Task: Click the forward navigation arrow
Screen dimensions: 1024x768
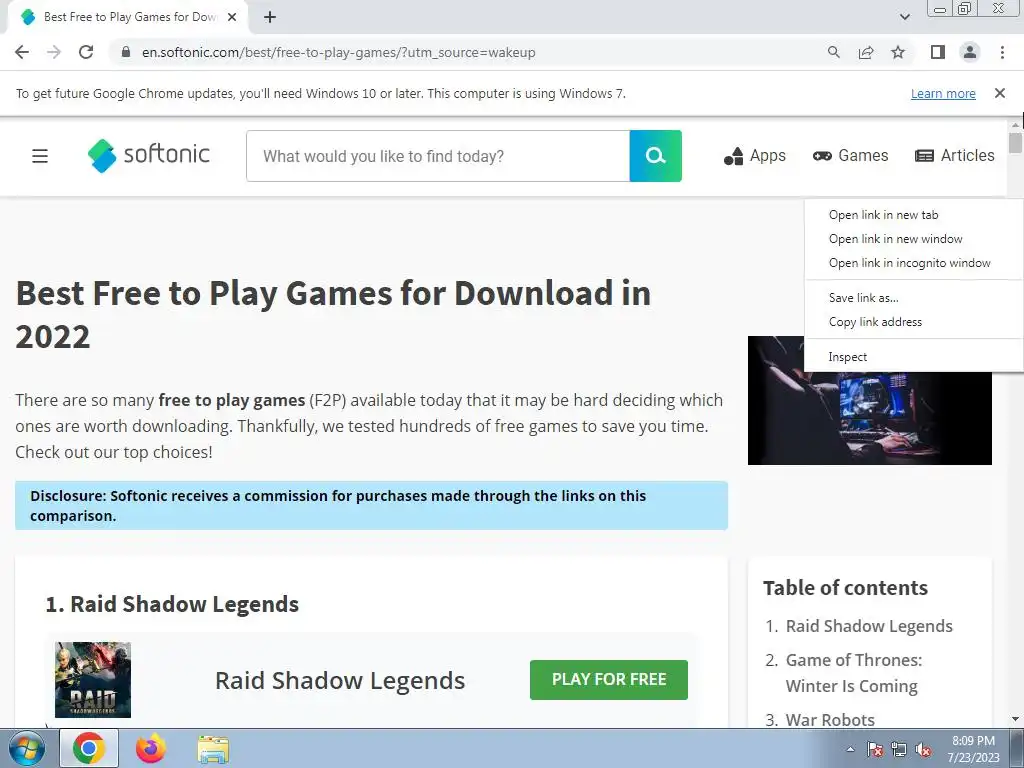Action: [x=54, y=52]
